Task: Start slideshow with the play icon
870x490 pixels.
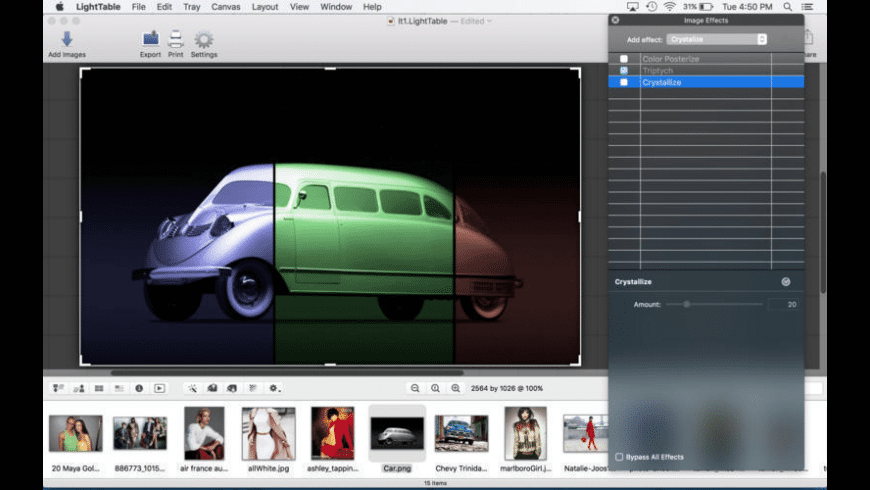Action: pyautogui.click(x=160, y=388)
